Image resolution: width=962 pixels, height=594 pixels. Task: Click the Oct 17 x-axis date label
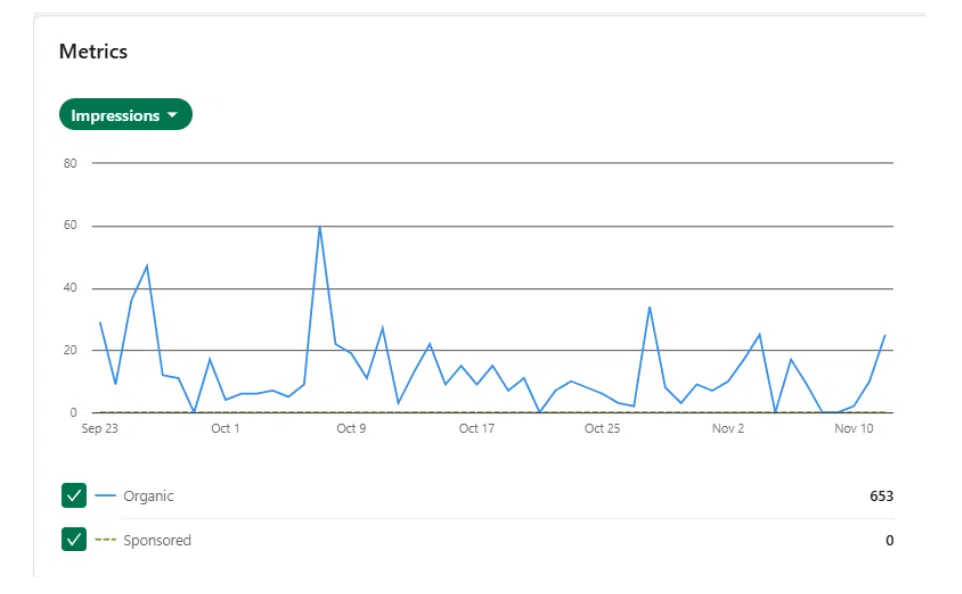476,429
